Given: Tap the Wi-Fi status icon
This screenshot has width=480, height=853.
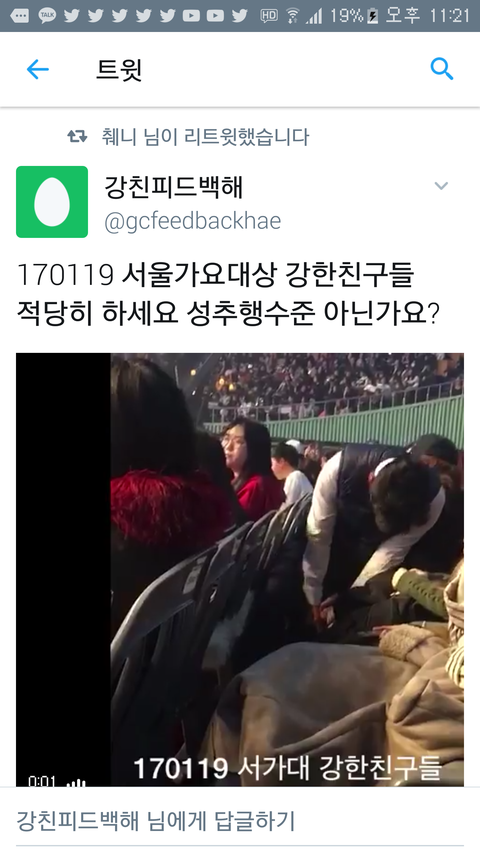Looking at the screenshot, I should pyautogui.click(x=293, y=16).
